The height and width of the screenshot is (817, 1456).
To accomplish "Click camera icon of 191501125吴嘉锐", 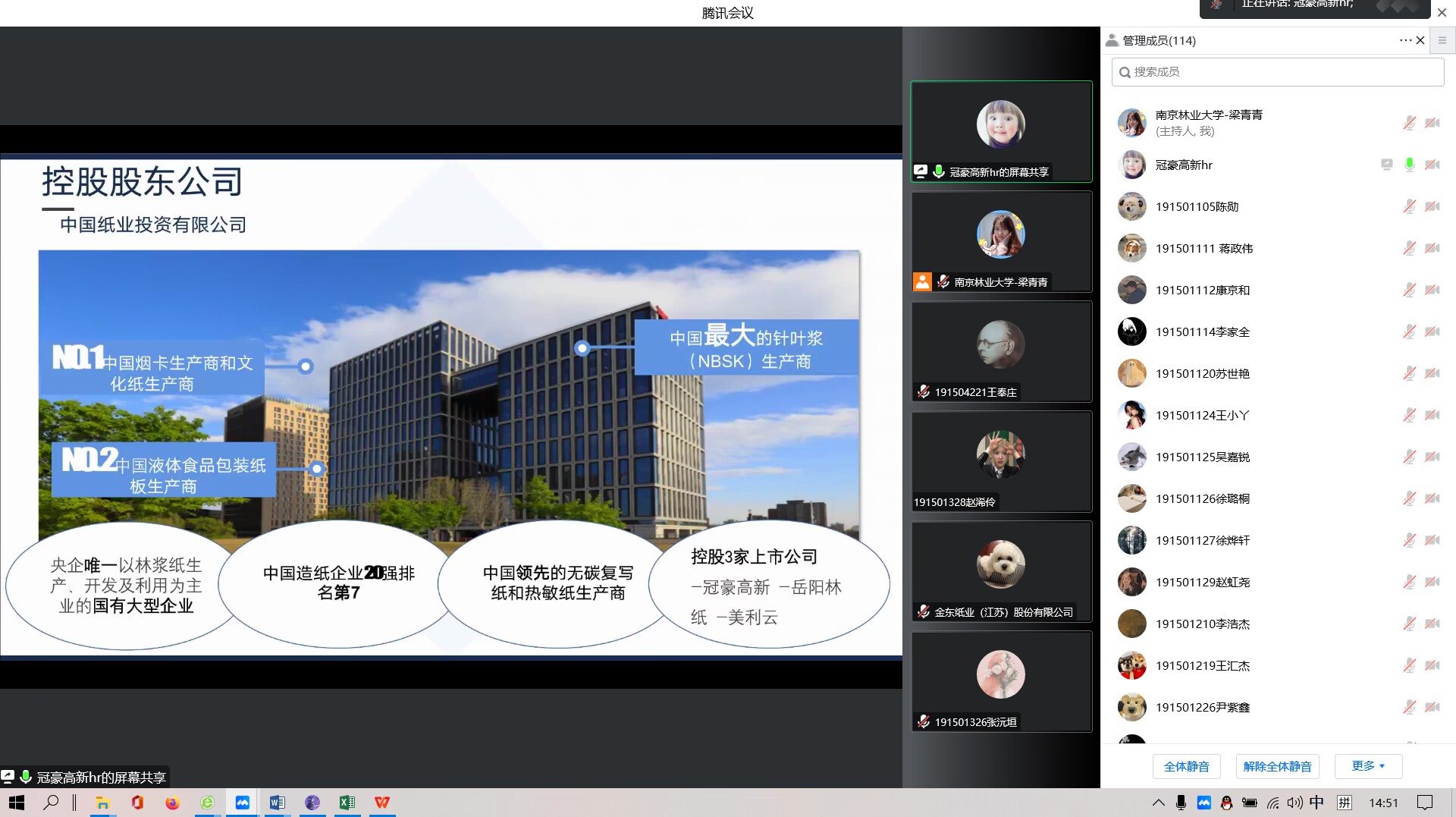I will (x=1432, y=457).
